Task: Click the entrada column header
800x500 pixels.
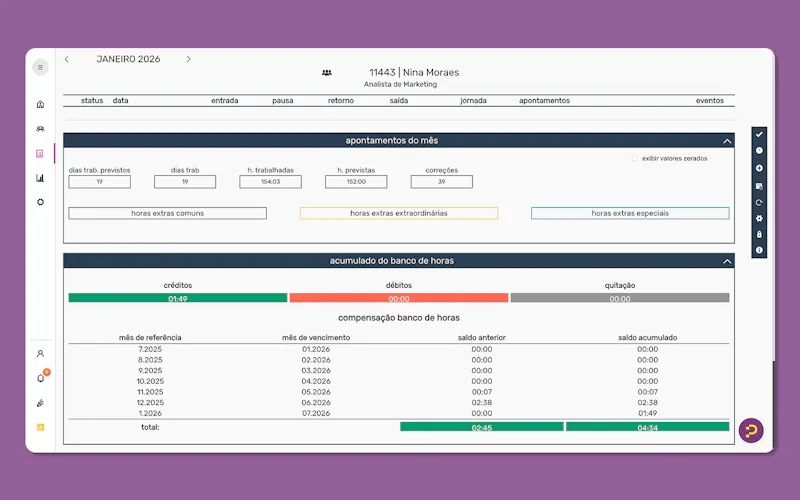Action: coord(224,101)
